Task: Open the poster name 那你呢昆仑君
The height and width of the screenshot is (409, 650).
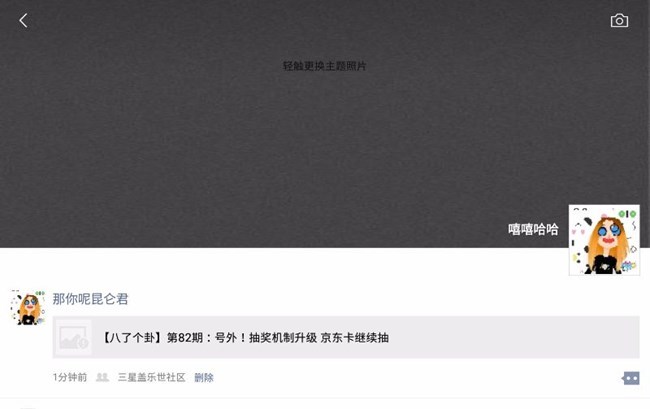Action: click(x=90, y=299)
